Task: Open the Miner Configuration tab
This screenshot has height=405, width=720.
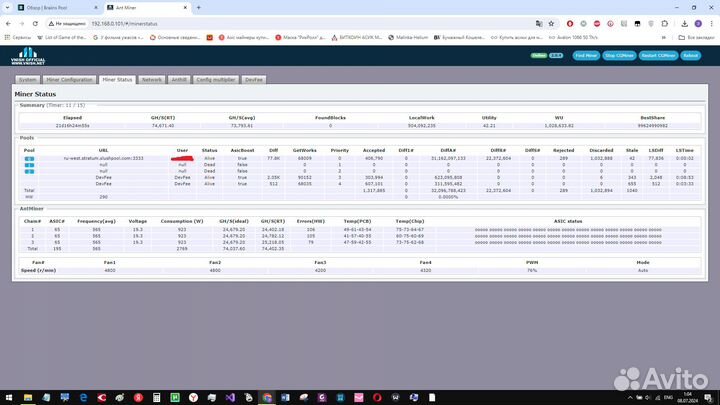Action: click(x=69, y=80)
